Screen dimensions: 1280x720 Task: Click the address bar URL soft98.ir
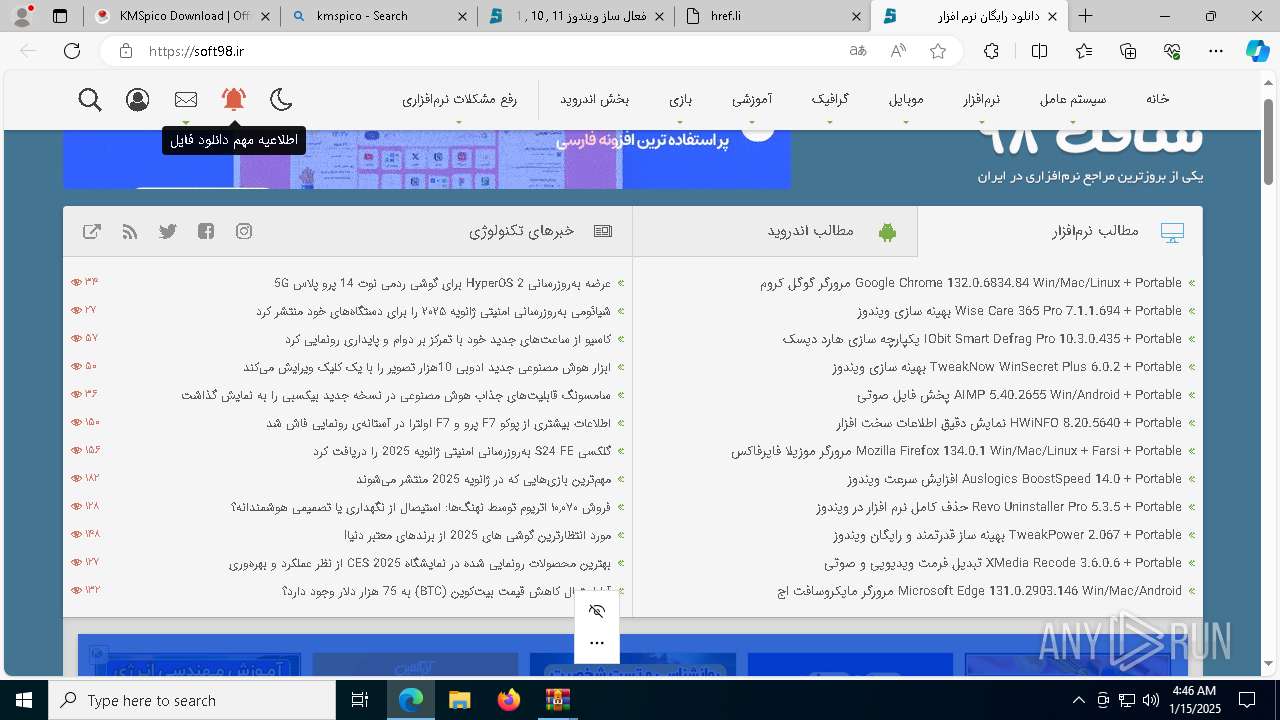click(197, 51)
